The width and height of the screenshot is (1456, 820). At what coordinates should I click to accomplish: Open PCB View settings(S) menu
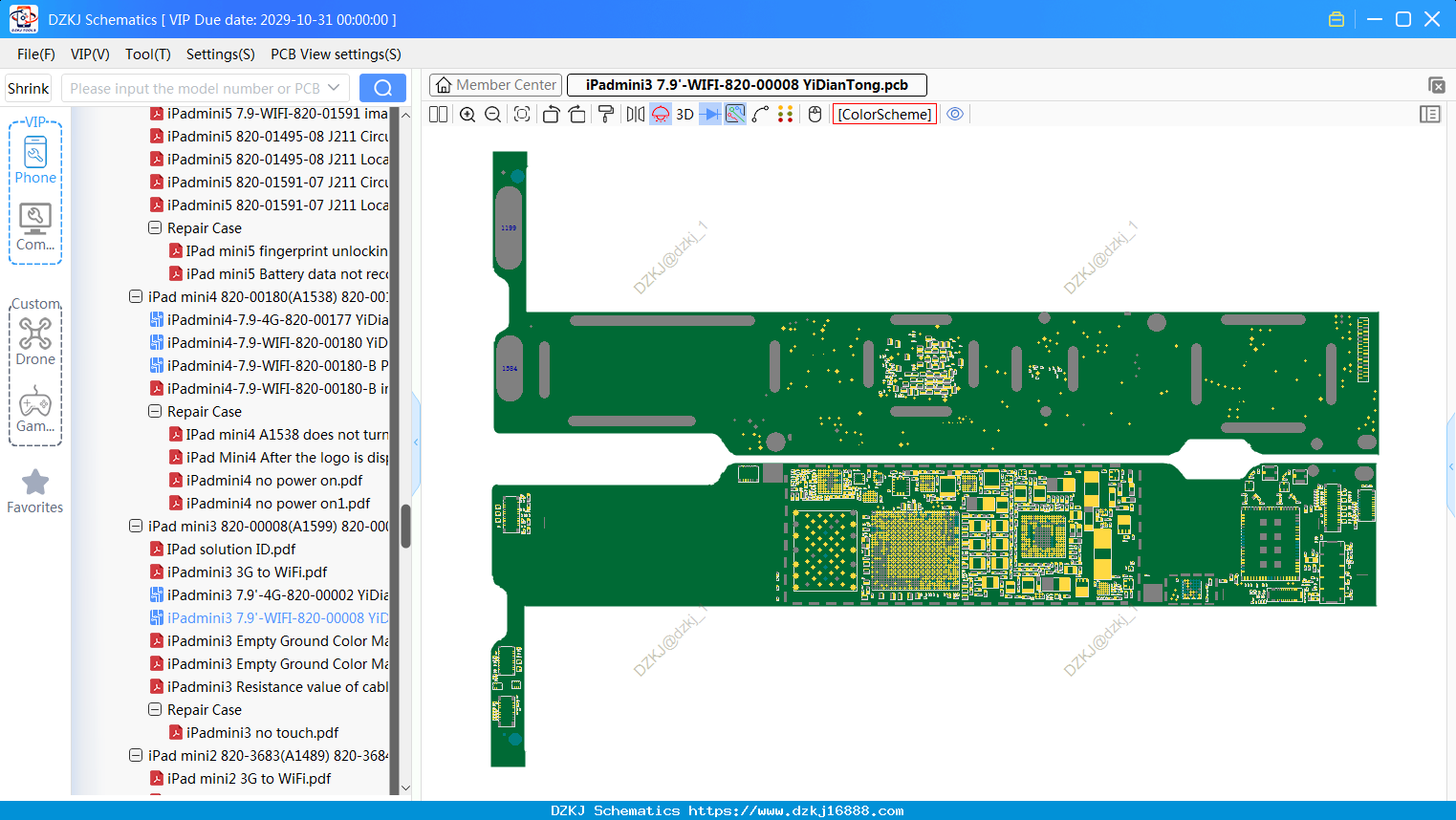click(336, 54)
